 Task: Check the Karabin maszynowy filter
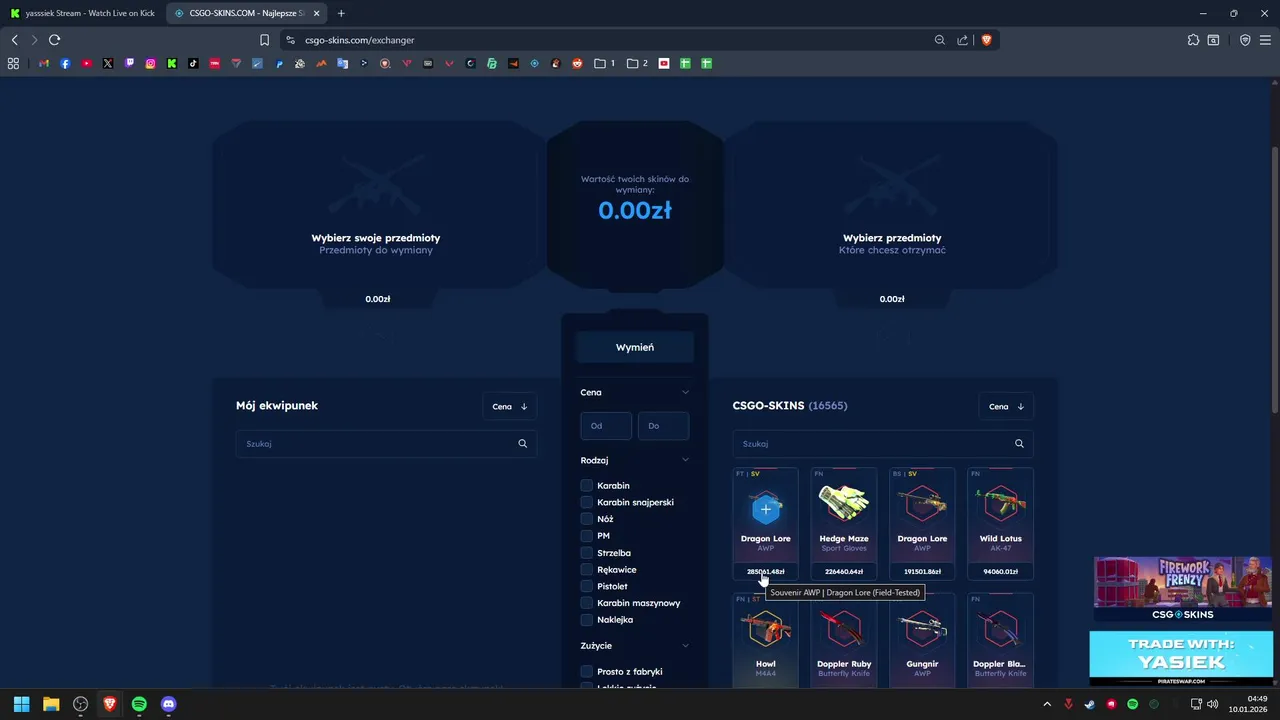point(587,603)
